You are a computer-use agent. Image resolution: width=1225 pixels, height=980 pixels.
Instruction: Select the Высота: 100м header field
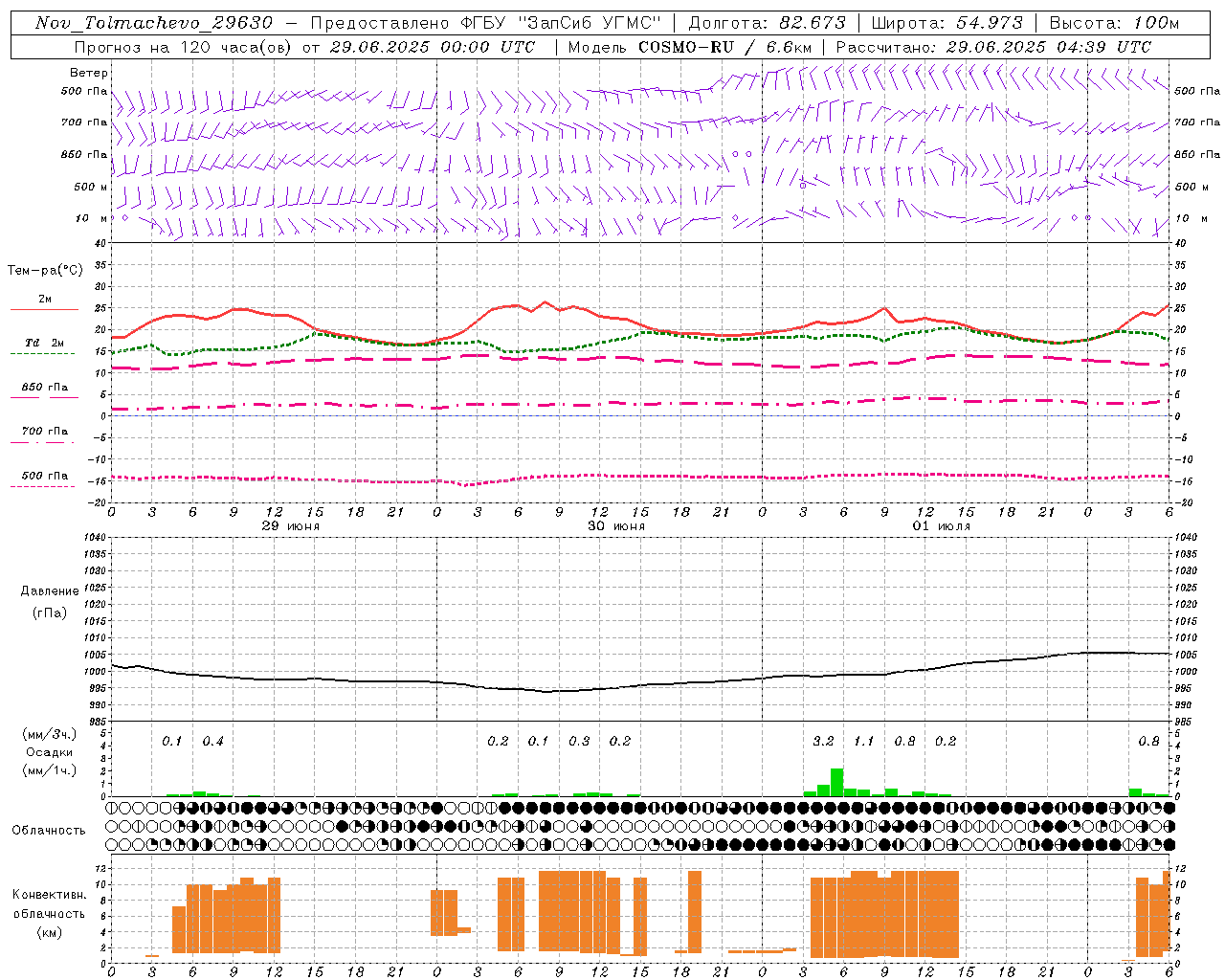pos(1115,23)
